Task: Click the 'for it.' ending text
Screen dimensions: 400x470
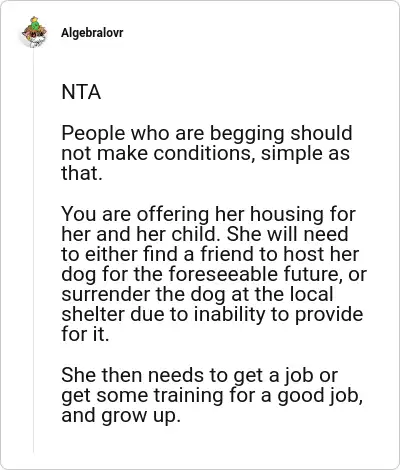Action: click(85, 334)
